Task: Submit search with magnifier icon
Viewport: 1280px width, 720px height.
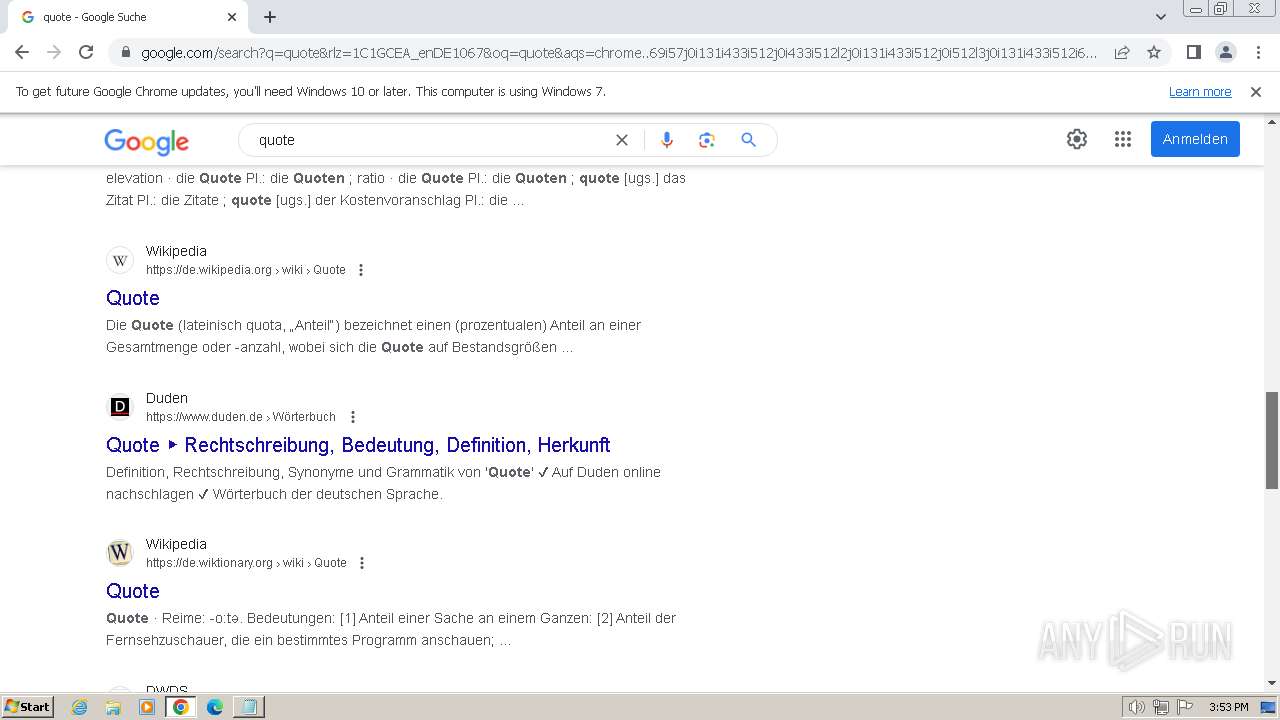Action: pos(748,140)
